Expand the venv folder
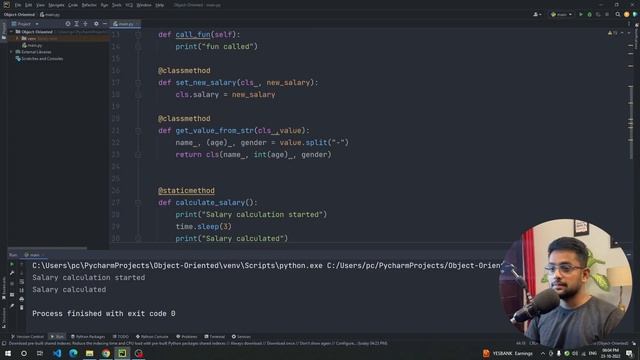This screenshot has width=640, height=360. (x=17, y=38)
